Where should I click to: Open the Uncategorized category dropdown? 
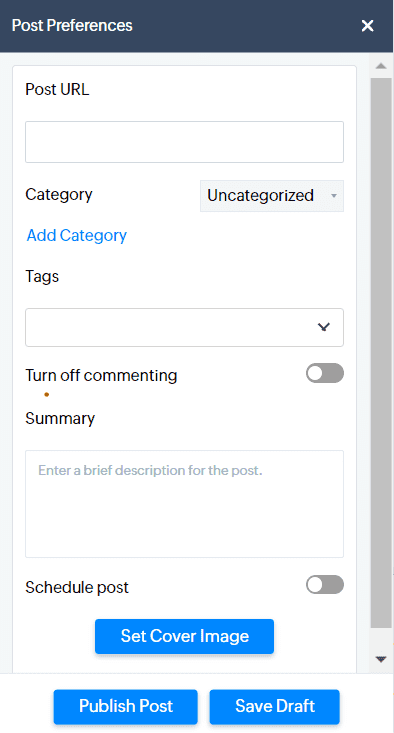click(x=272, y=196)
